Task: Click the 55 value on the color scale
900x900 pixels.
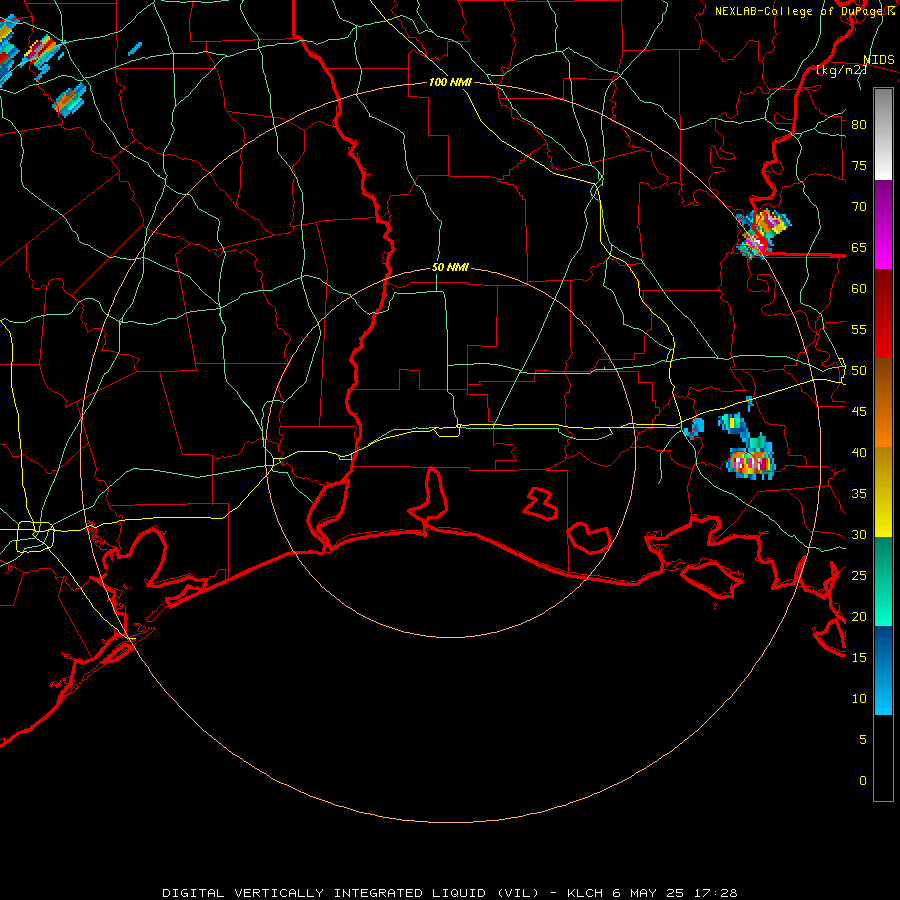Action: [x=859, y=329]
